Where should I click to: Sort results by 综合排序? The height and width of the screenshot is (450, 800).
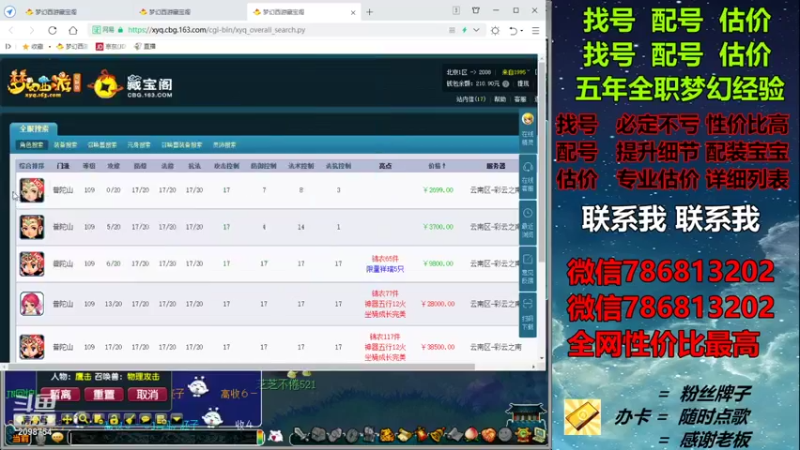click(x=31, y=166)
